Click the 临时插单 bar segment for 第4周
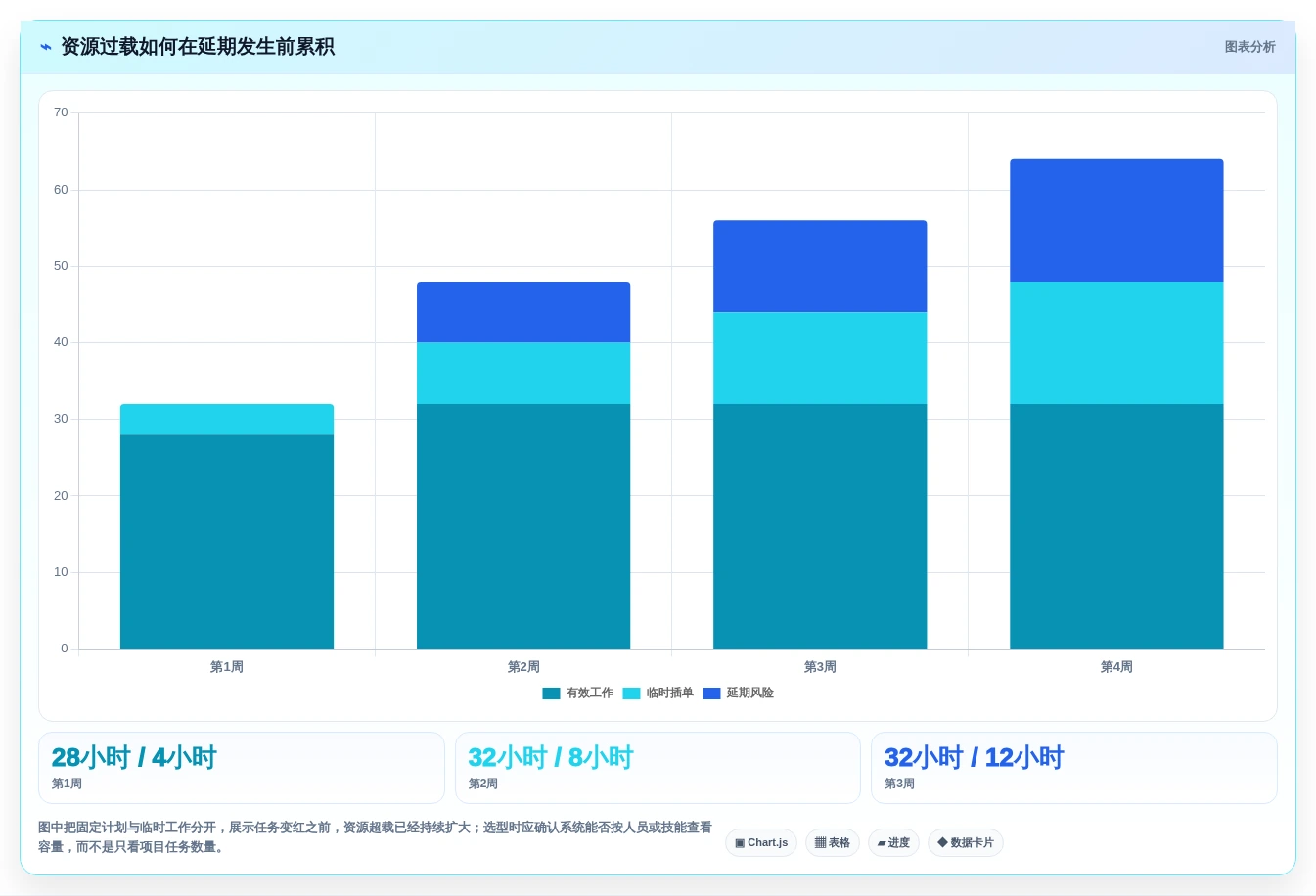Screen dimensions: 1316x896 (1116, 343)
